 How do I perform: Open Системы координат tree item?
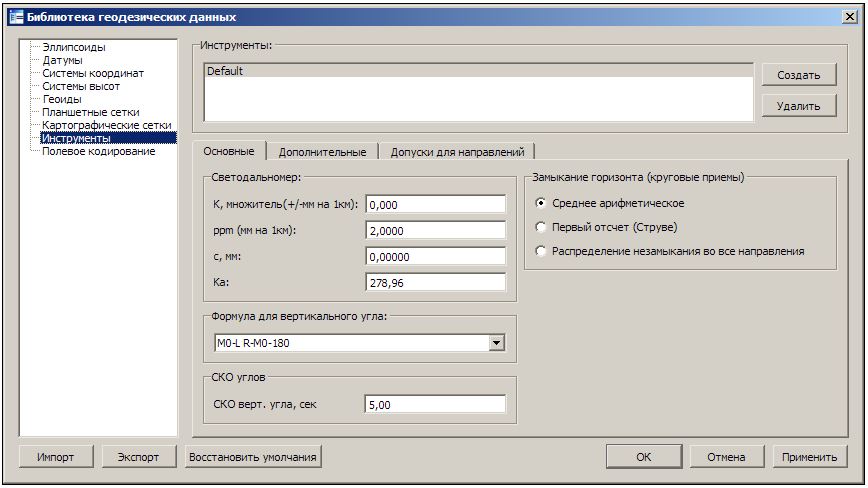coord(93,73)
